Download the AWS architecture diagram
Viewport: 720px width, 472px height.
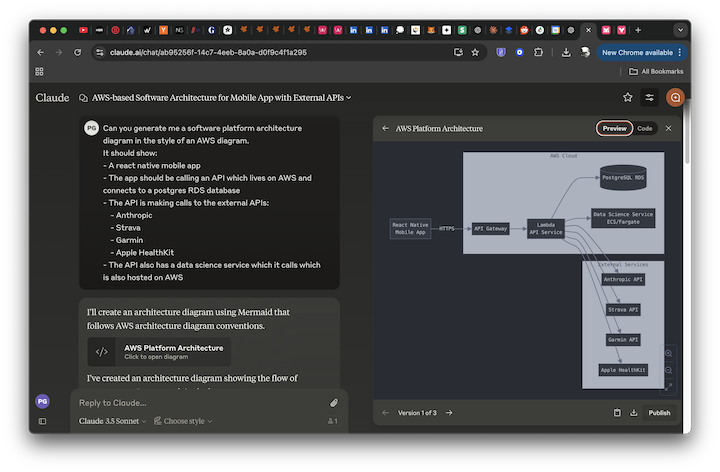click(x=633, y=412)
